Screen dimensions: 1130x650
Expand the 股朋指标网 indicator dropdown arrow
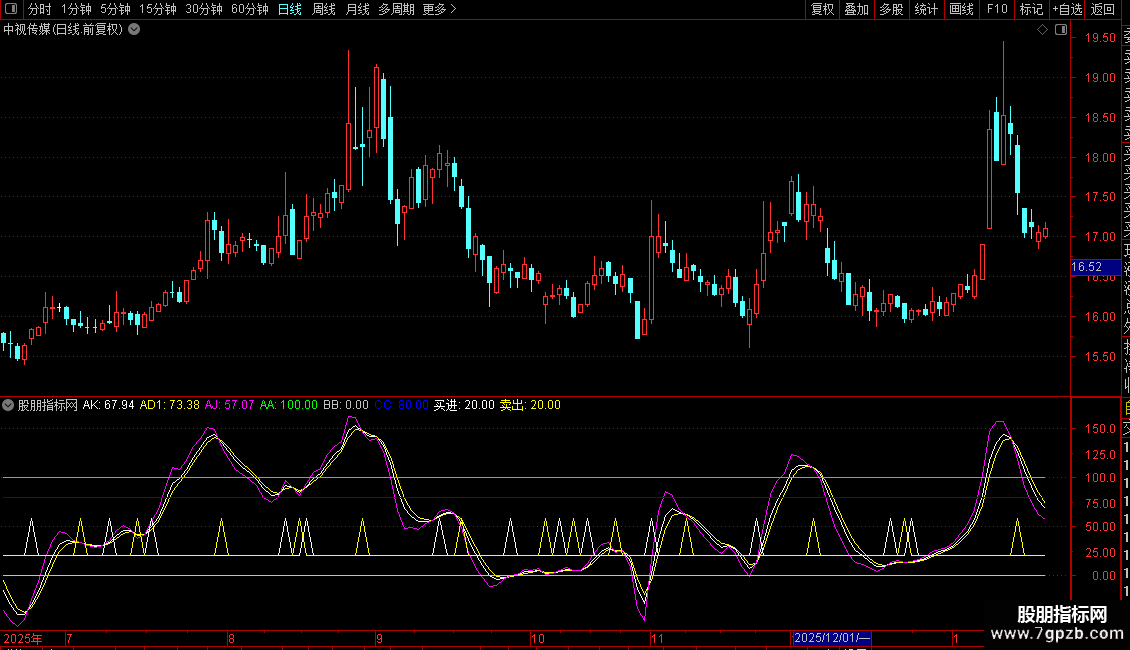point(9,406)
